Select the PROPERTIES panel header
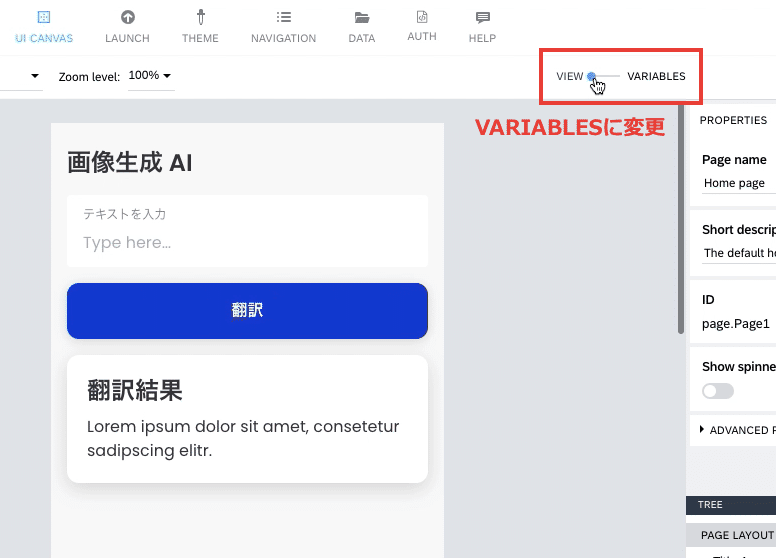The width and height of the screenshot is (776, 558). 733,120
